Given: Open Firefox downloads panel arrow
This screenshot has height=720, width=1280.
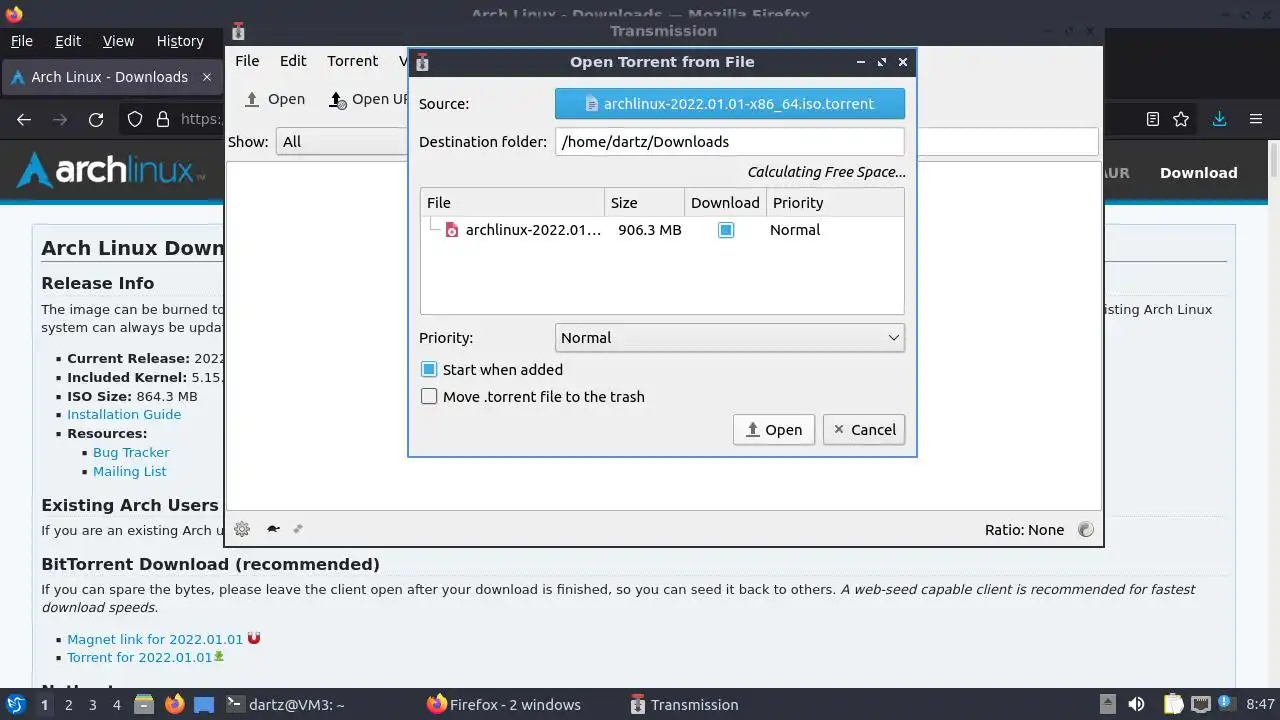Looking at the screenshot, I should (1219, 119).
